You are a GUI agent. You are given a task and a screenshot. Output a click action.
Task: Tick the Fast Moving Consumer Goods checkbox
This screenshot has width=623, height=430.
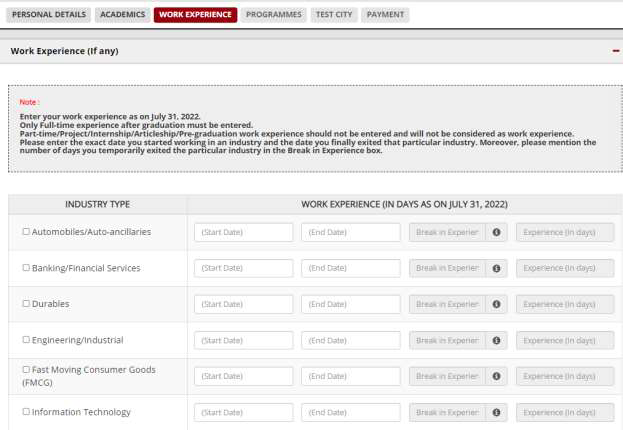click(26, 369)
